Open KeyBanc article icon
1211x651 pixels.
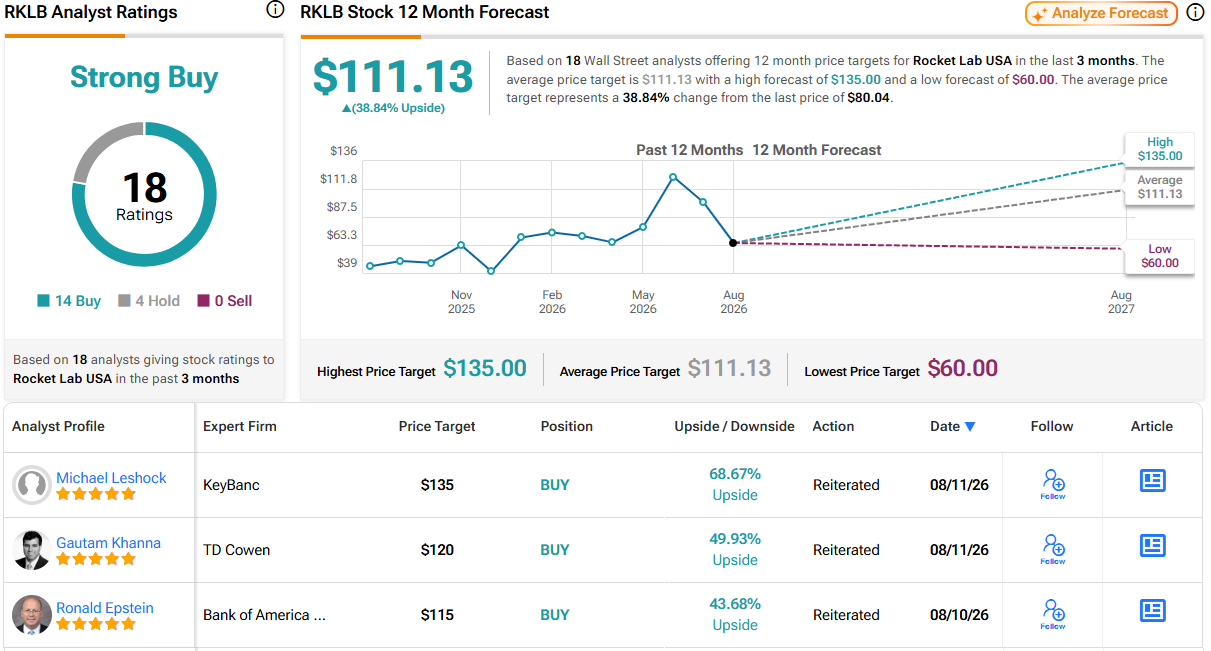pyautogui.click(x=1153, y=481)
